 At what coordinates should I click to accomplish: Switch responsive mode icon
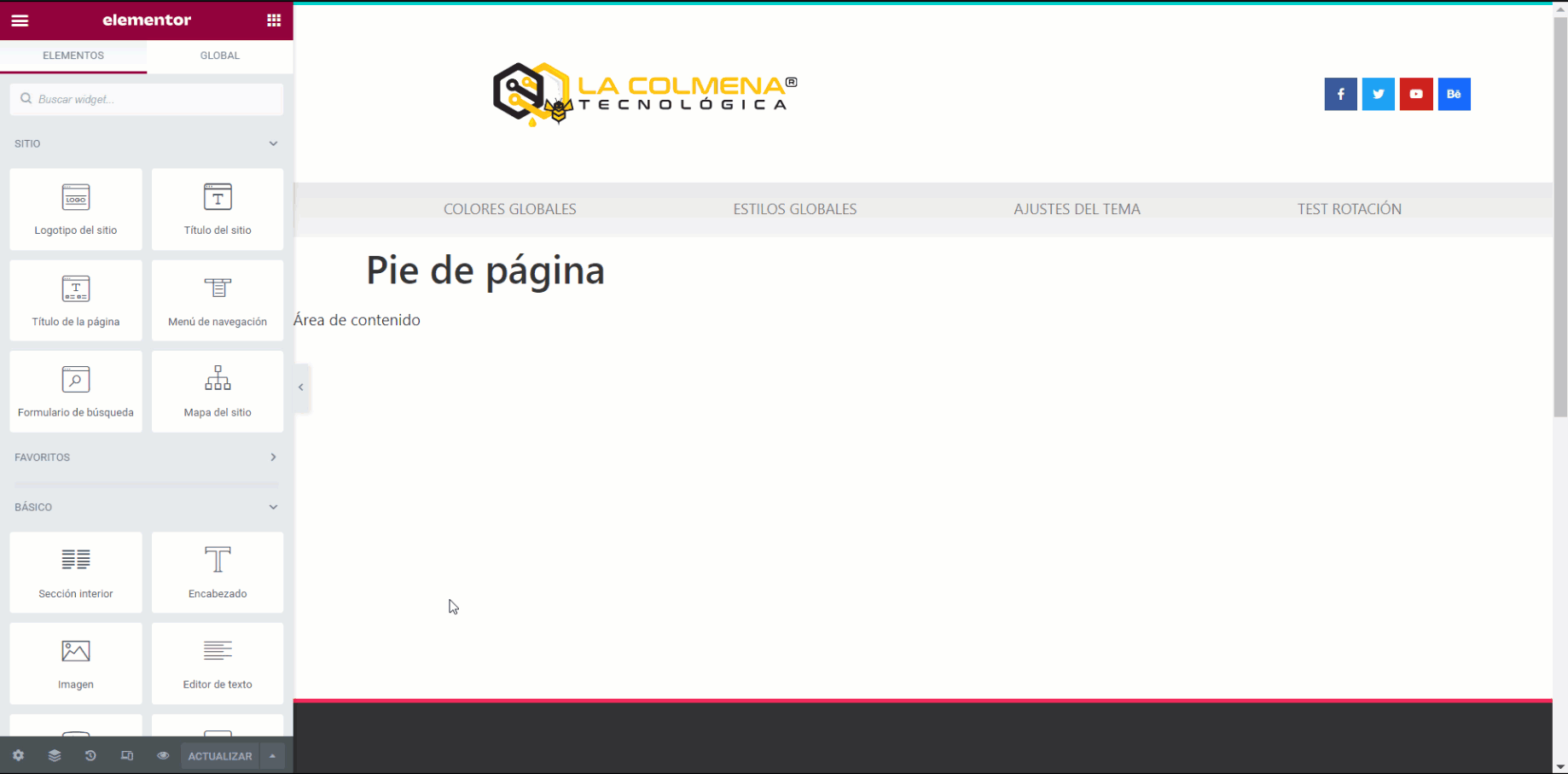pos(127,756)
